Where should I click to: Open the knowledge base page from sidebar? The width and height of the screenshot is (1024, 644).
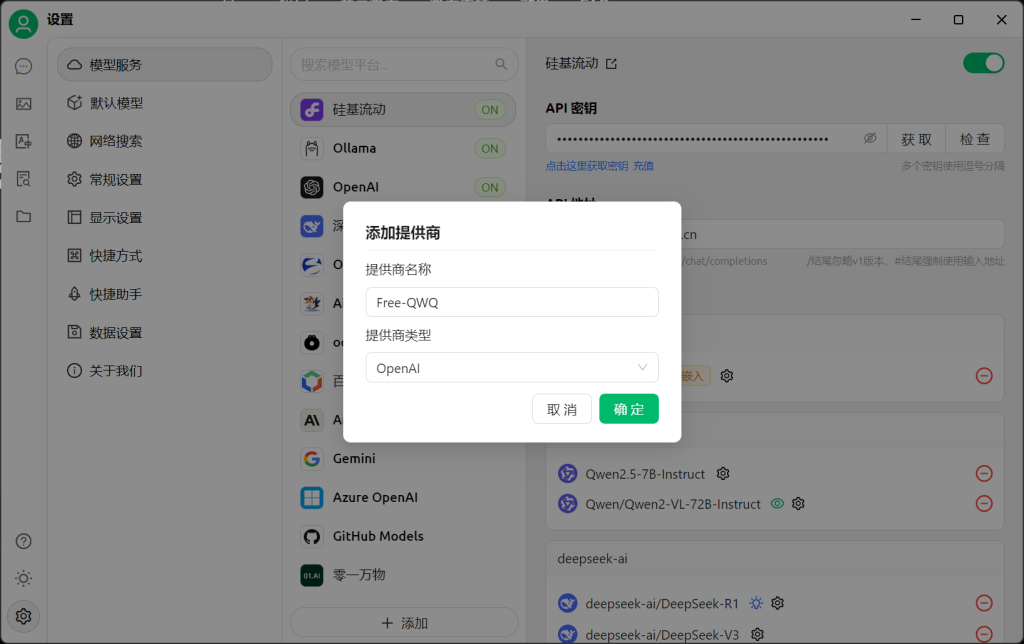click(24, 179)
